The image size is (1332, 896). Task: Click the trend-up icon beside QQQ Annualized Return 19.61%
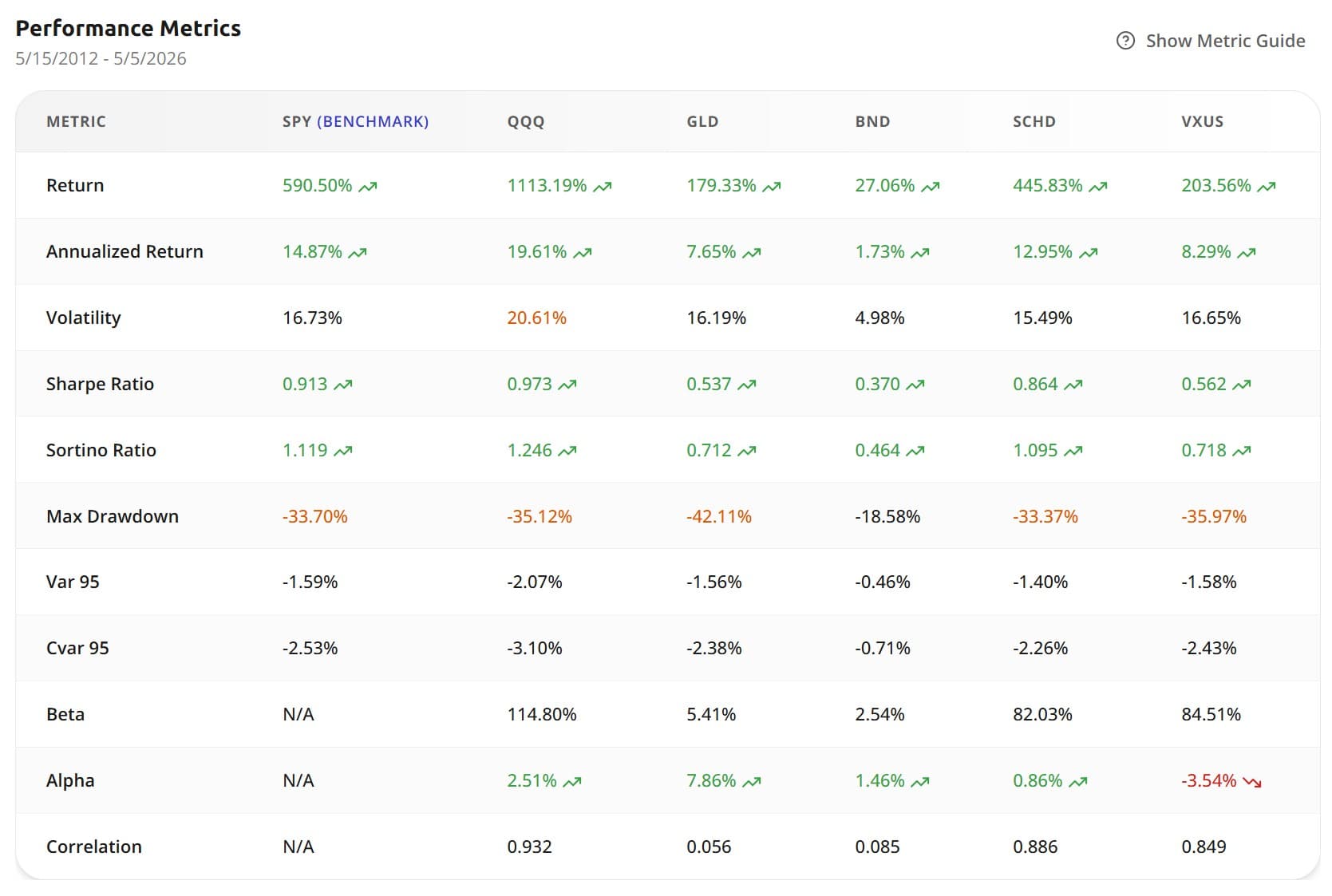pyautogui.click(x=583, y=253)
